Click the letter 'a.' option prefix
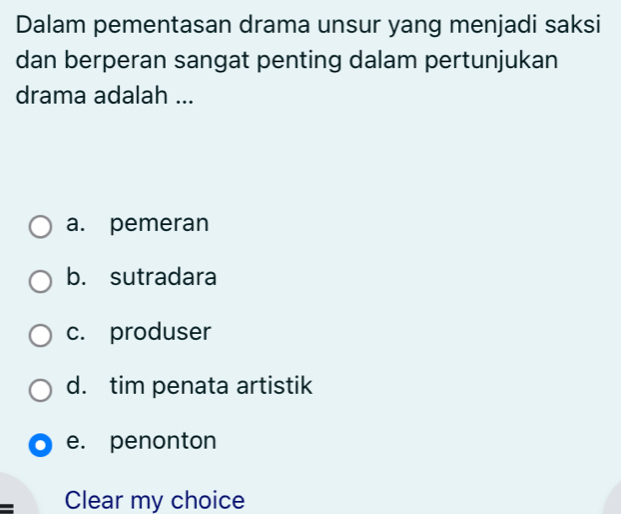Screen dimensions: 621x514 click(x=77, y=223)
